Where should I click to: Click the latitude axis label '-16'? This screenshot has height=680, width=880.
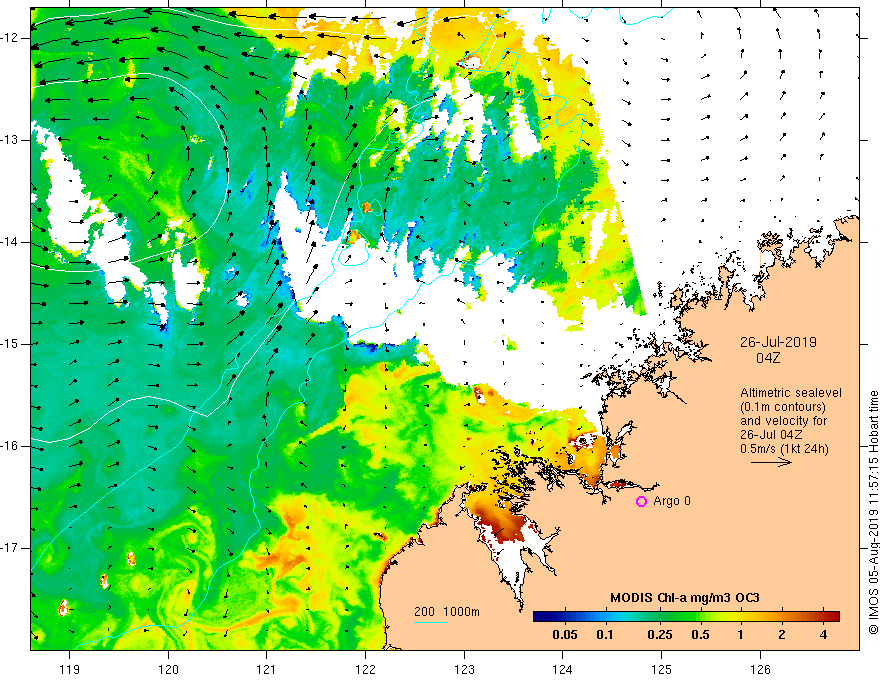click(x=11, y=446)
